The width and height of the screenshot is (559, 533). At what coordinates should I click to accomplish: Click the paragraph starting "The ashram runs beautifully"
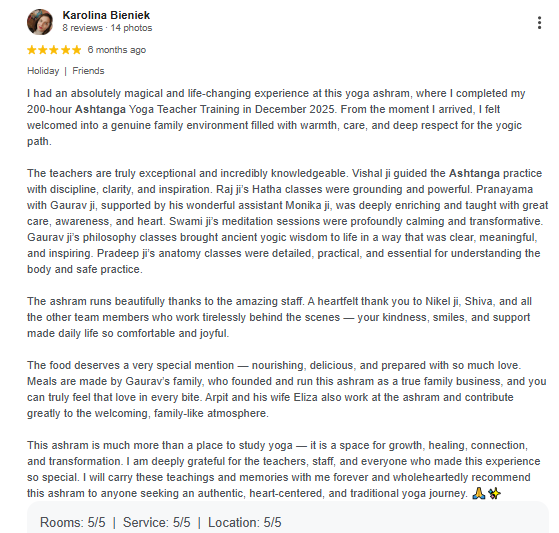click(x=279, y=317)
